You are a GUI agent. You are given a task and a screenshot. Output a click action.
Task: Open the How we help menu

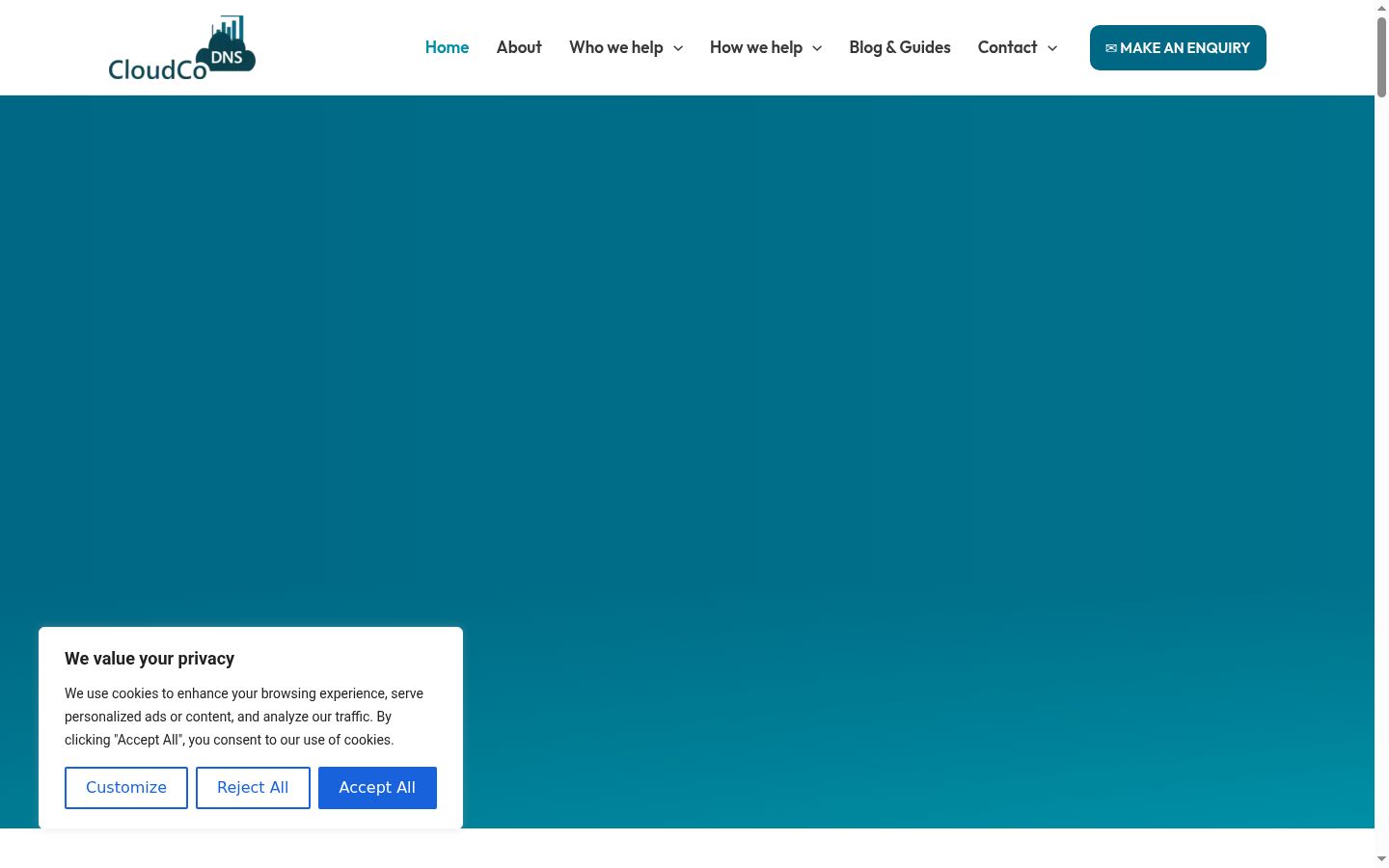coord(756,47)
